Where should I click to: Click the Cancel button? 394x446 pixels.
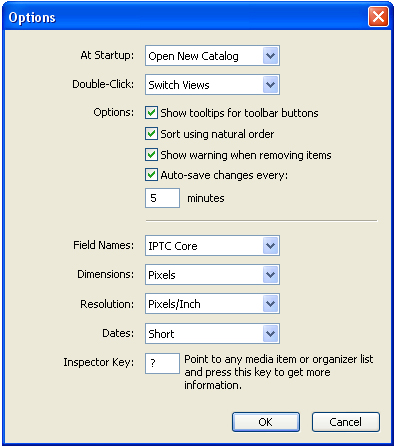[x=346, y=422]
